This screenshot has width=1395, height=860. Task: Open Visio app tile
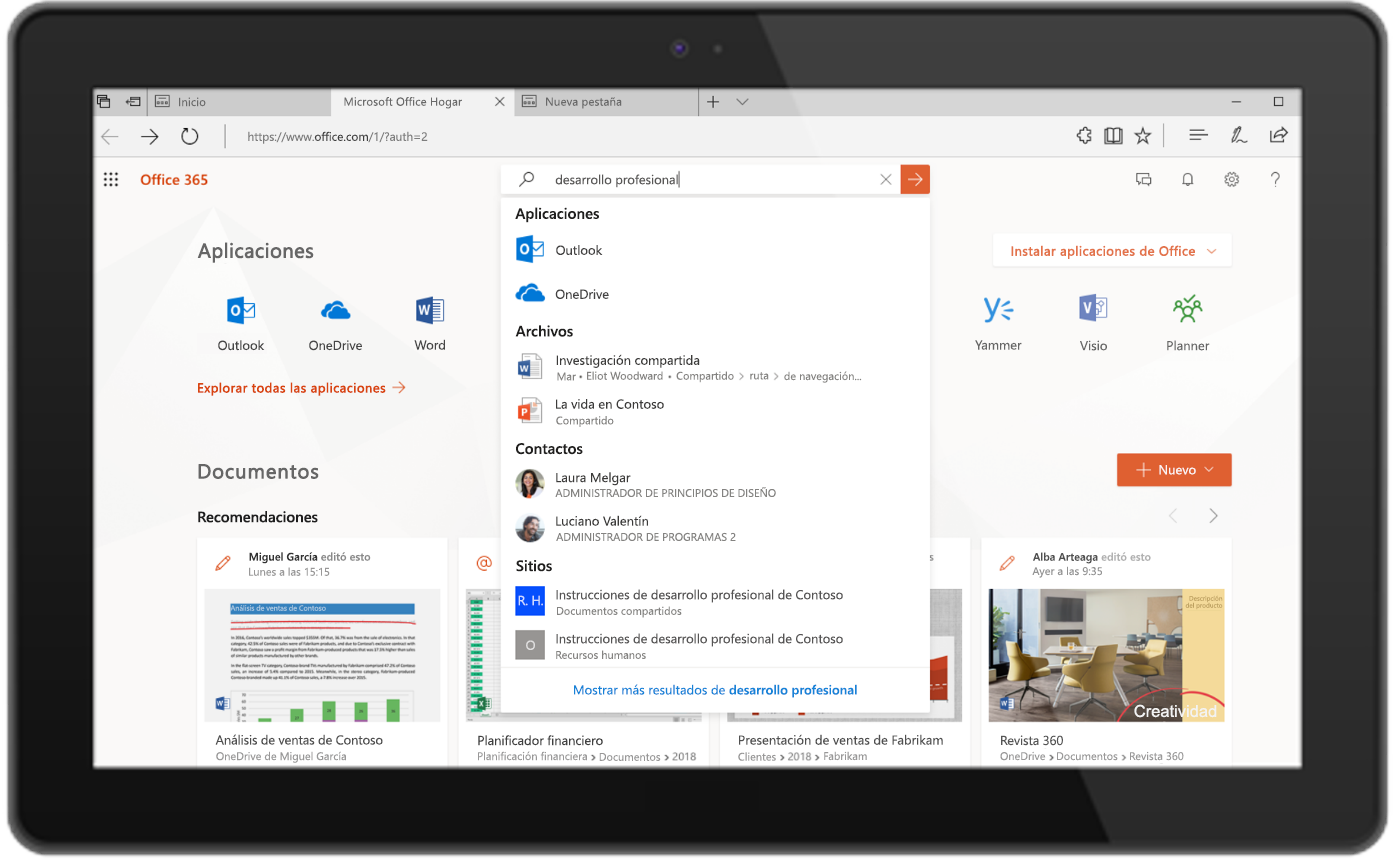[x=1093, y=323]
